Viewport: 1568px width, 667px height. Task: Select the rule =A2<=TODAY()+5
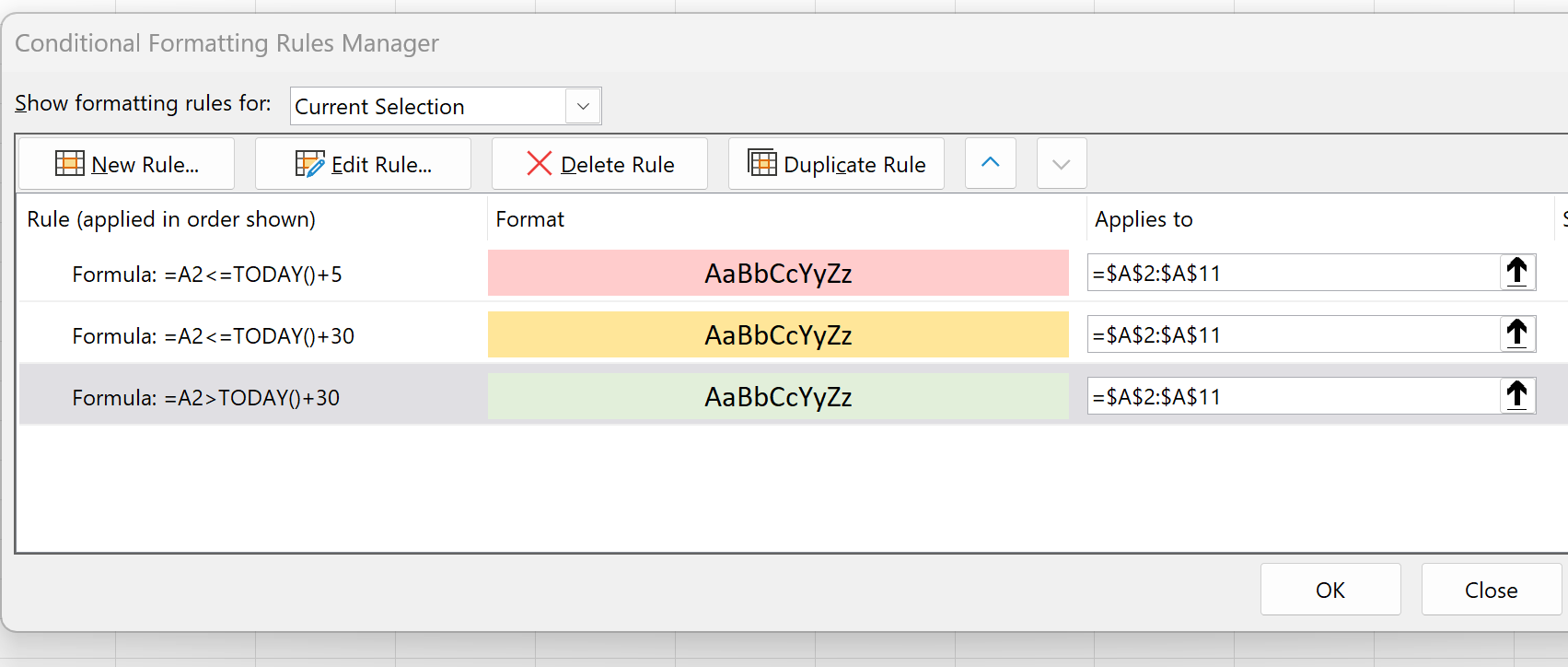[207, 275]
